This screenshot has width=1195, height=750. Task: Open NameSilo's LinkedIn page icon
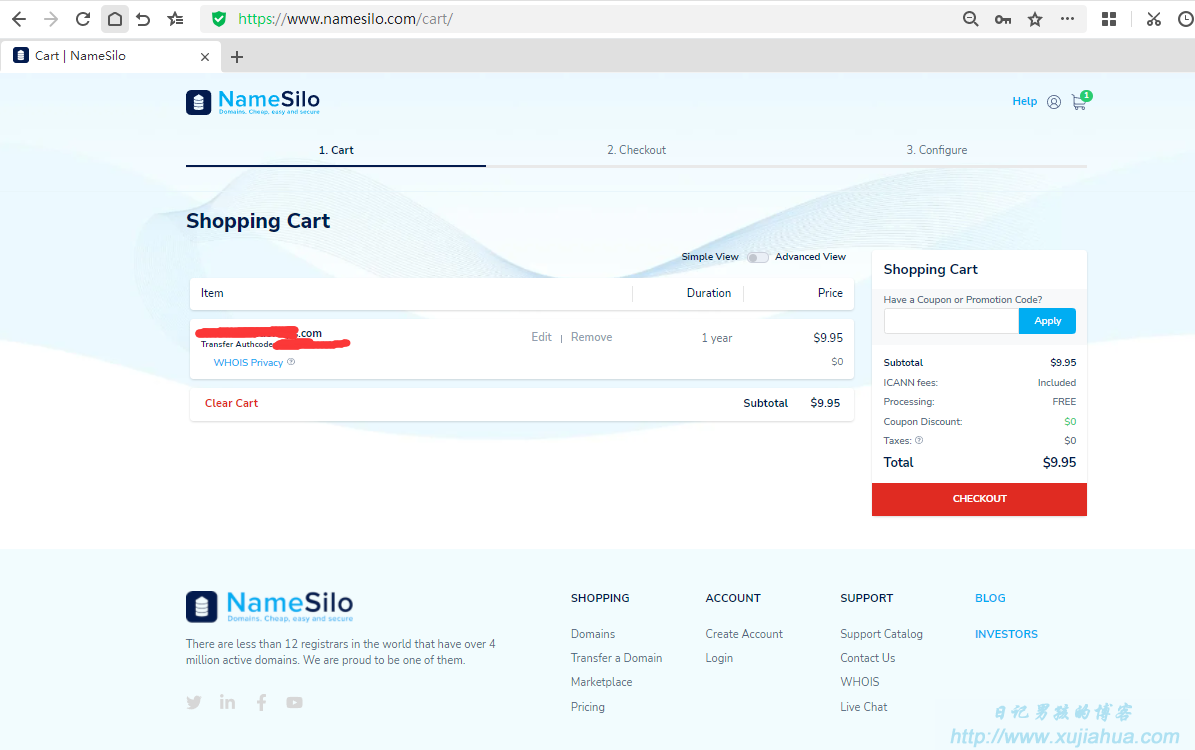[227, 702]
